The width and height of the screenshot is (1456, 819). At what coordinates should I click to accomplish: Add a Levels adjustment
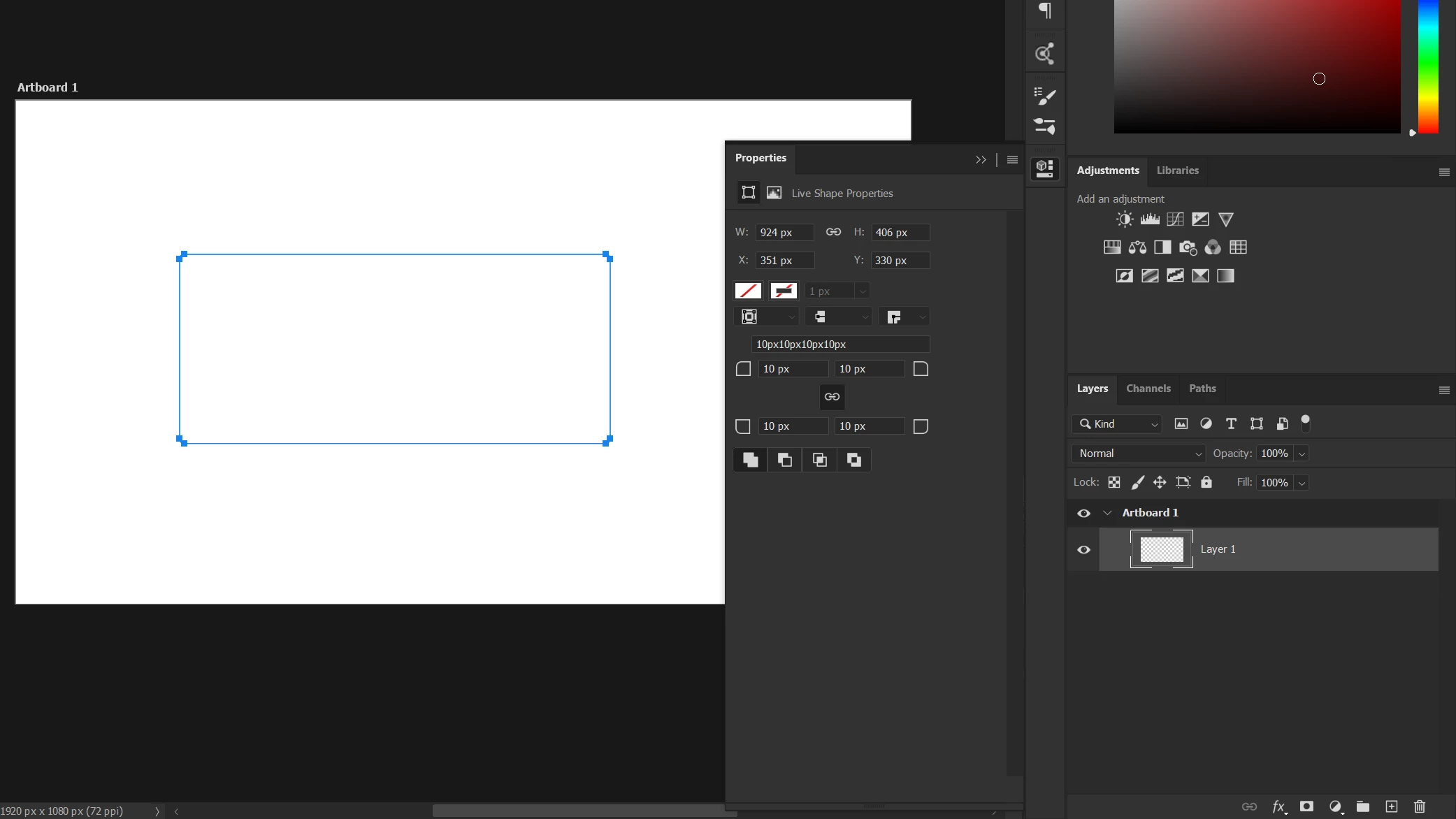coord(1149,219)
